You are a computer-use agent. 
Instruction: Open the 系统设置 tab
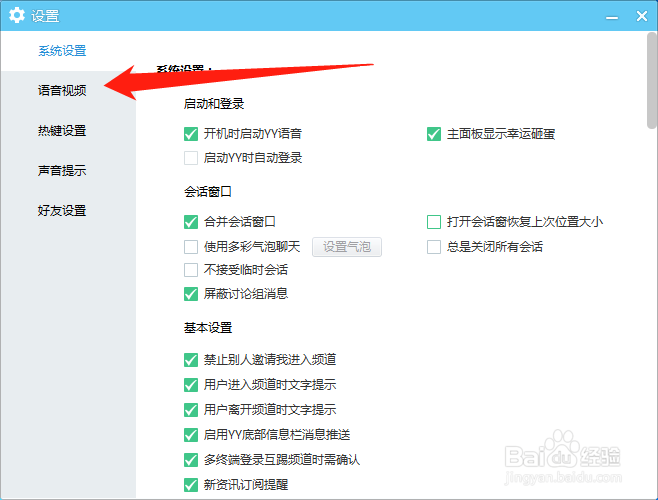(x=62, y=51)
